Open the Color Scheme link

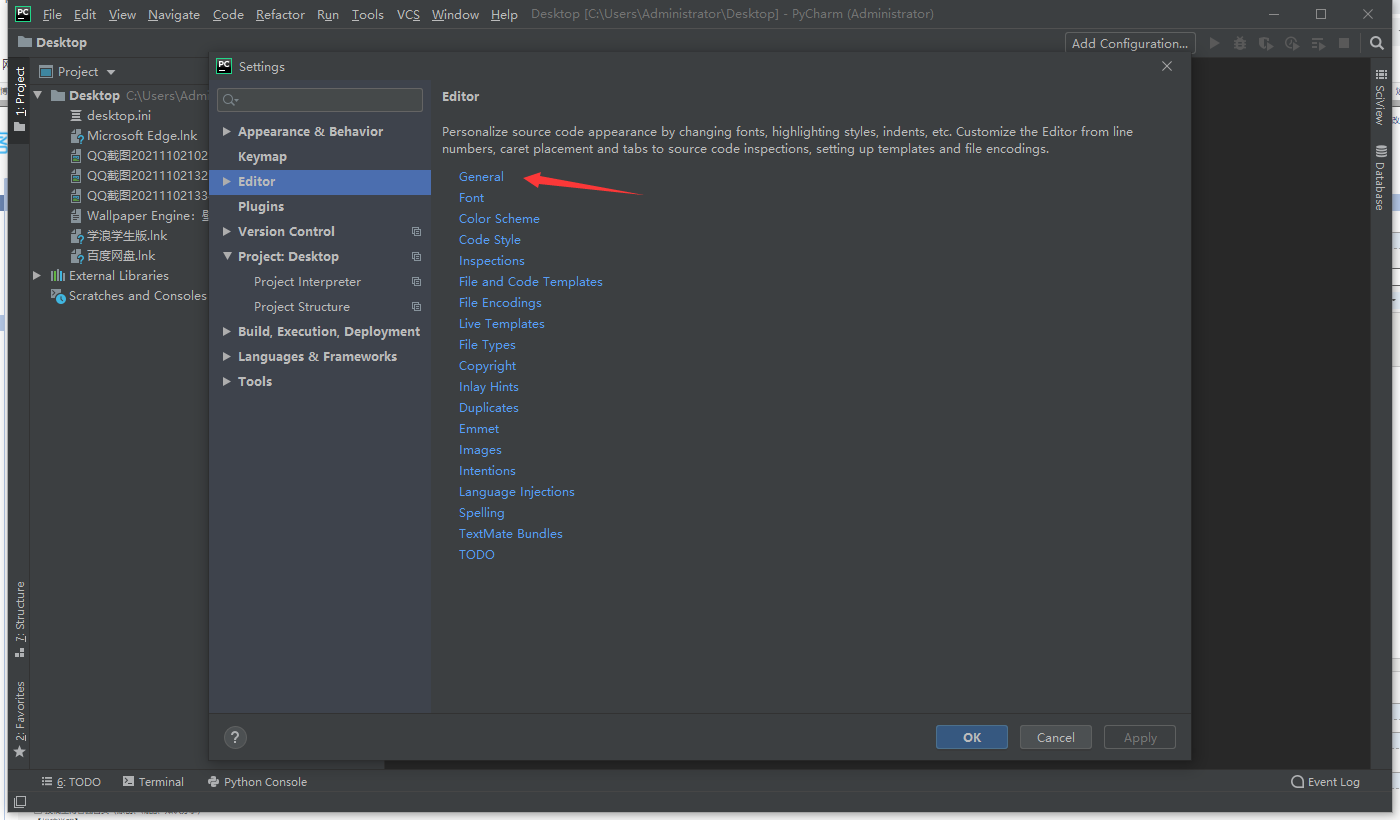499,218
